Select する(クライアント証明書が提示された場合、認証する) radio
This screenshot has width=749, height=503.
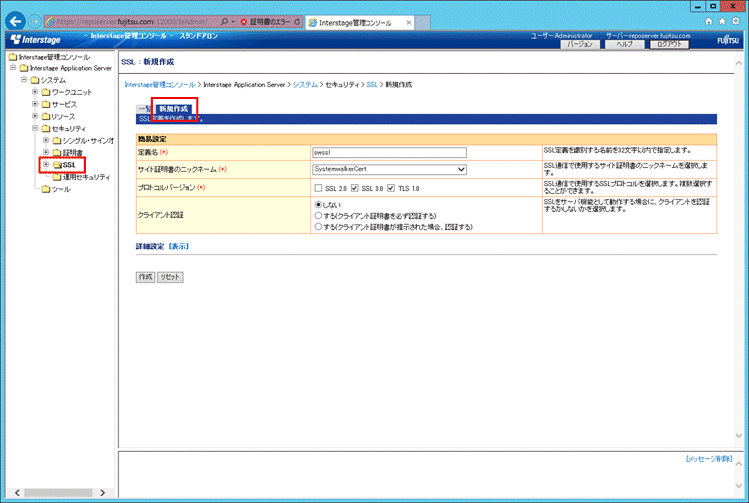[318, 227]
